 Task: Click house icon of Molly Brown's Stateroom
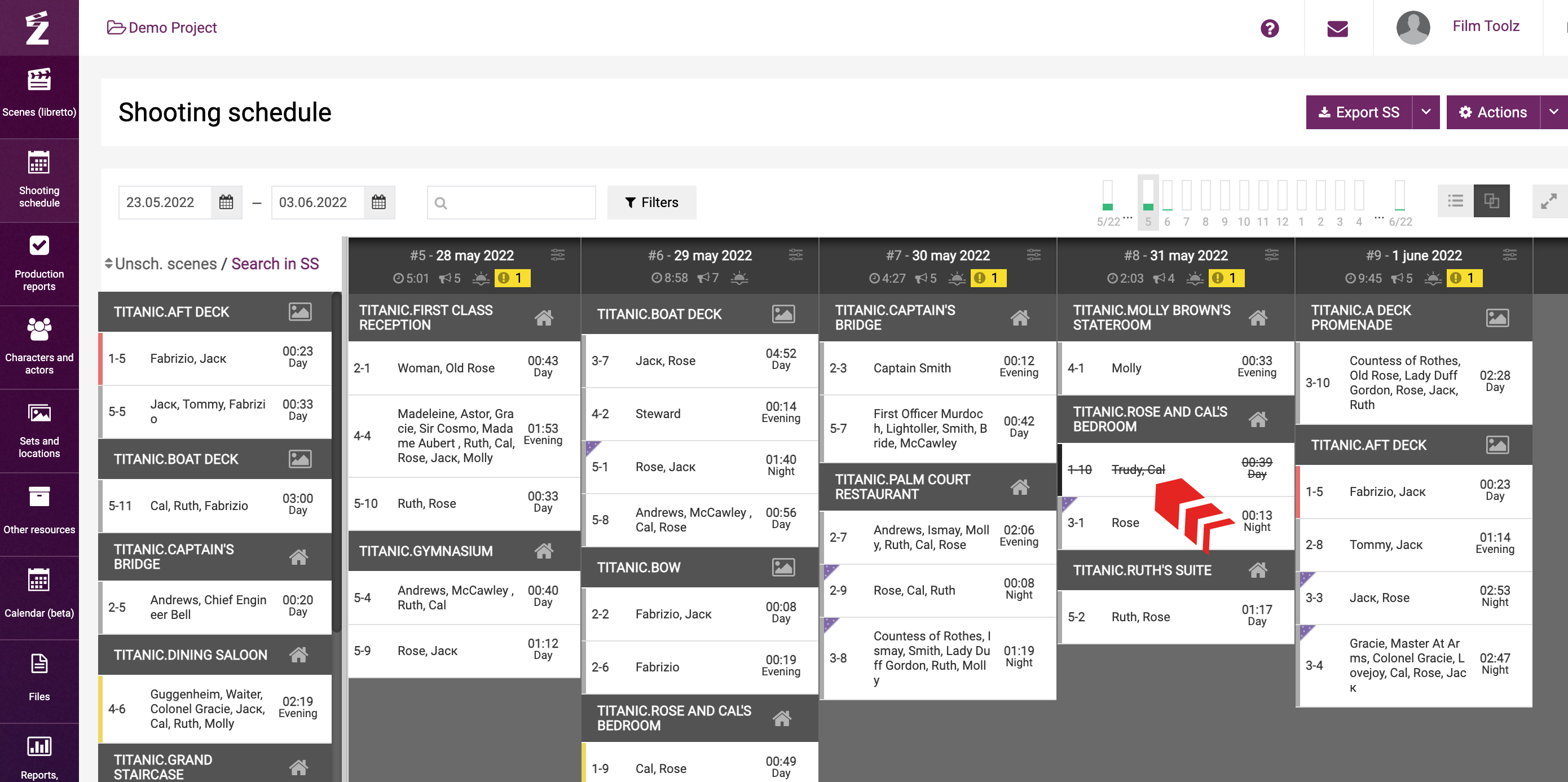[x=1258, y=317]
